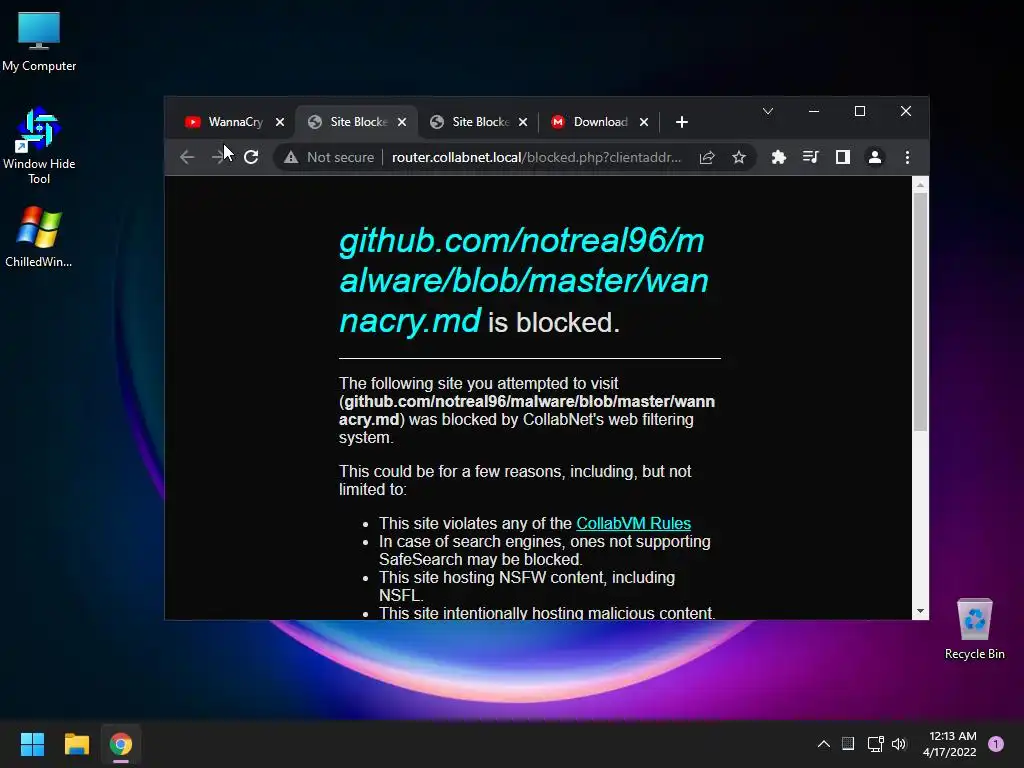The image size is (1024, 768).
Task: Close the second Site Blocked tab
Action: 523,122
